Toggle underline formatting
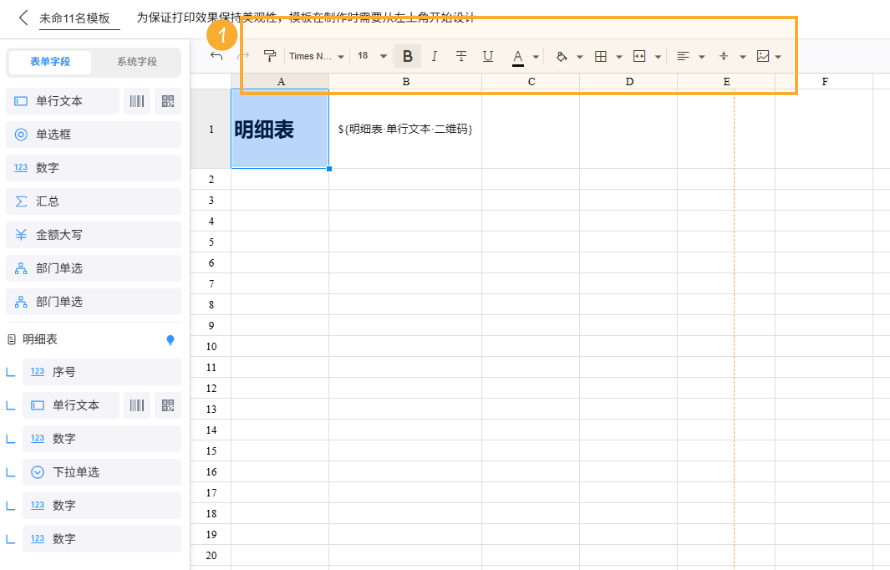890x570 pixels. tap(488, 56)
